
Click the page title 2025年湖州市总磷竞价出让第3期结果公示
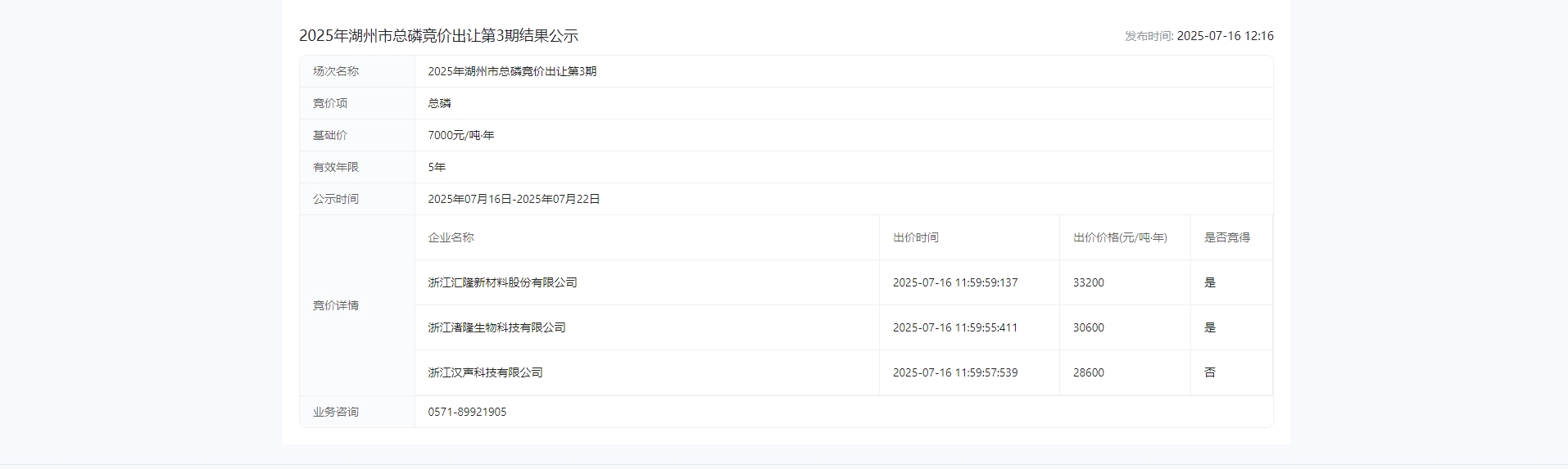click(x=438, y=36)
